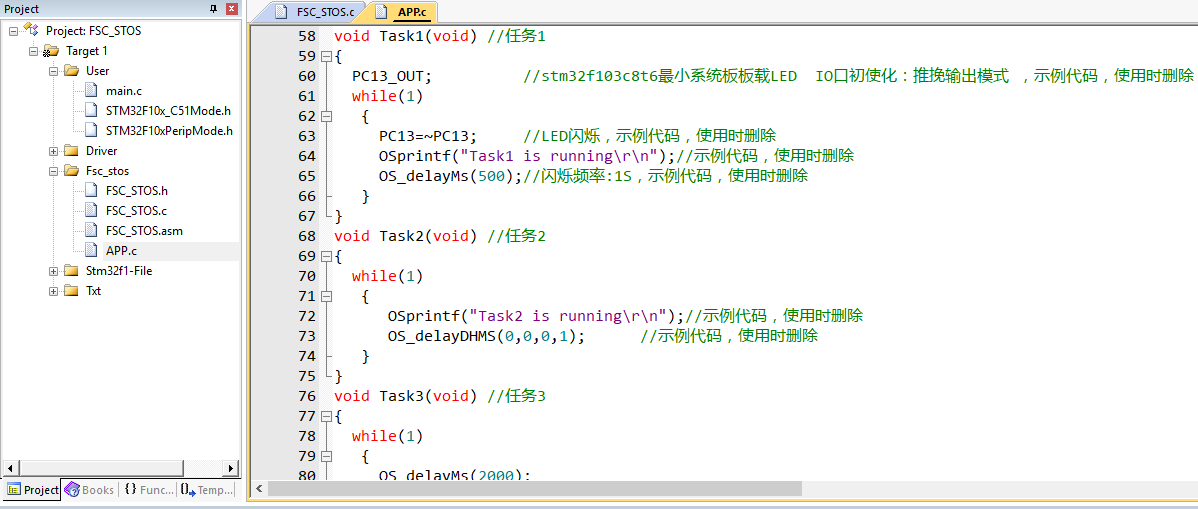Click the main.c file icon
This screenshot has width=1198, height=509.
tap(91, 91)
